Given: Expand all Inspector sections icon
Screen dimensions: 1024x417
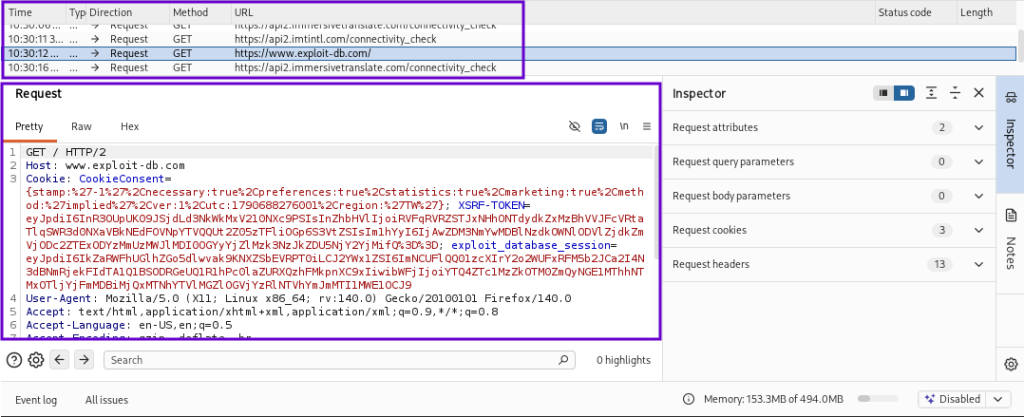Looking at the screenshot, I should point(932,93).
